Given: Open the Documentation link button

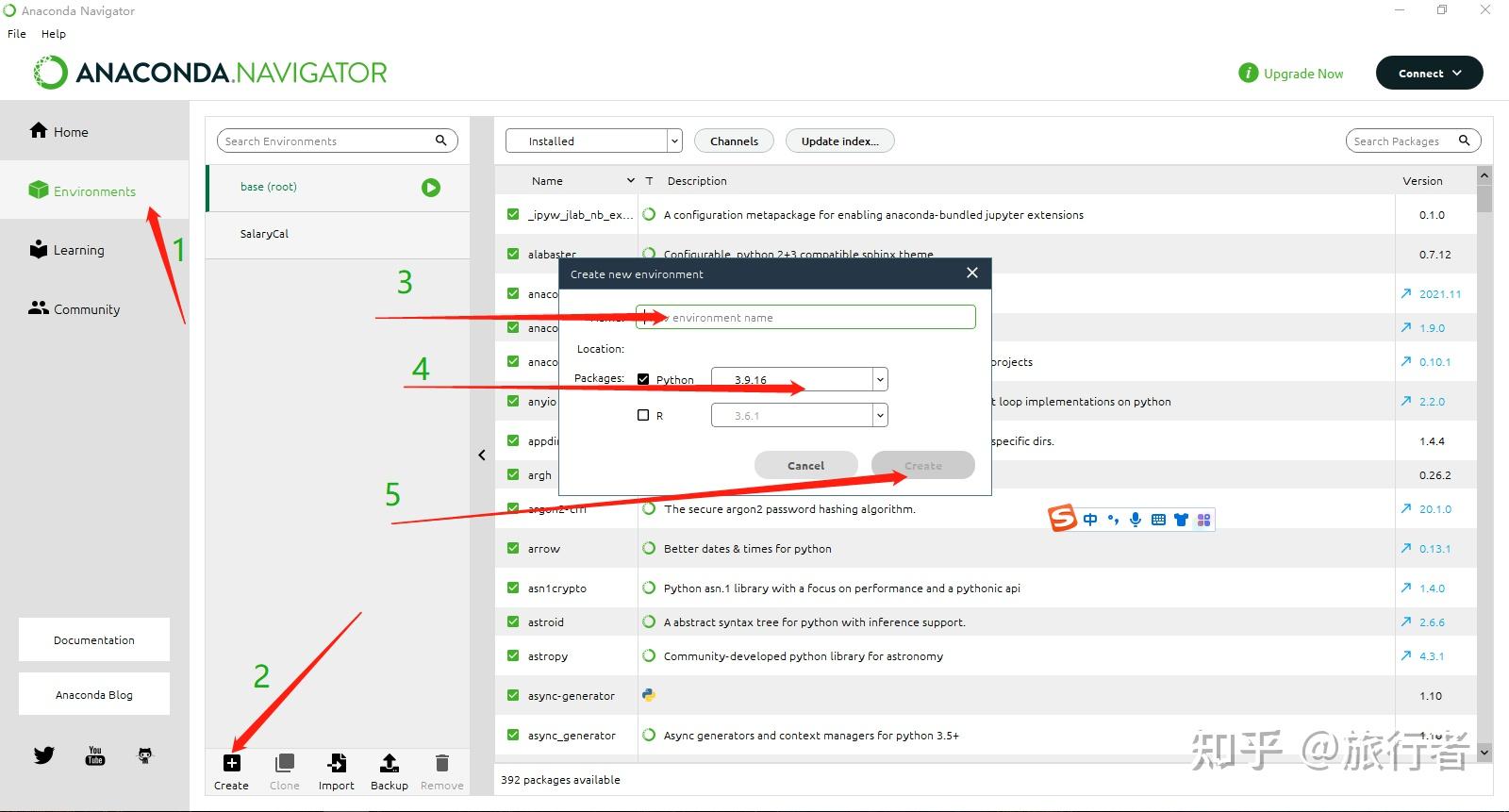Looking at the screenshot, I should click(94, 639).
